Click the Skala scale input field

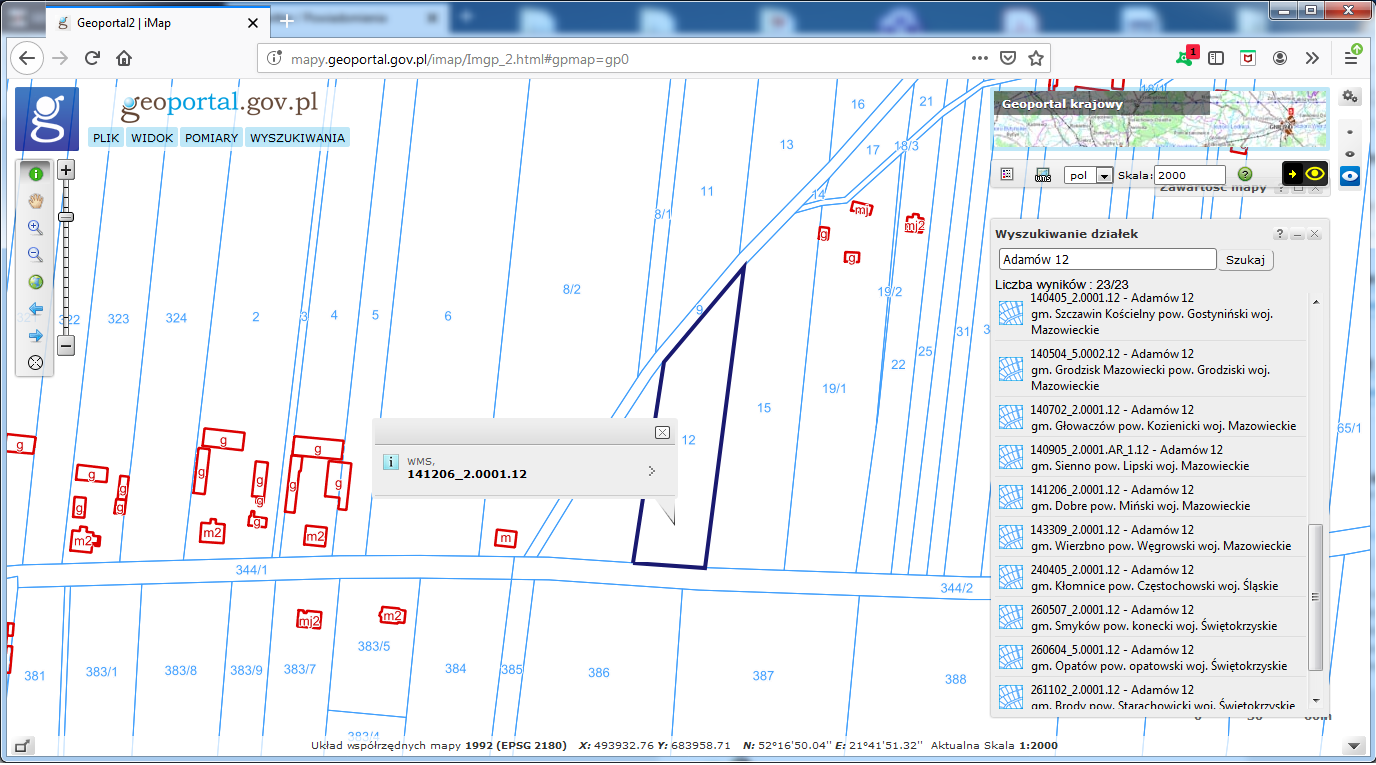(x=1189, y=175)
